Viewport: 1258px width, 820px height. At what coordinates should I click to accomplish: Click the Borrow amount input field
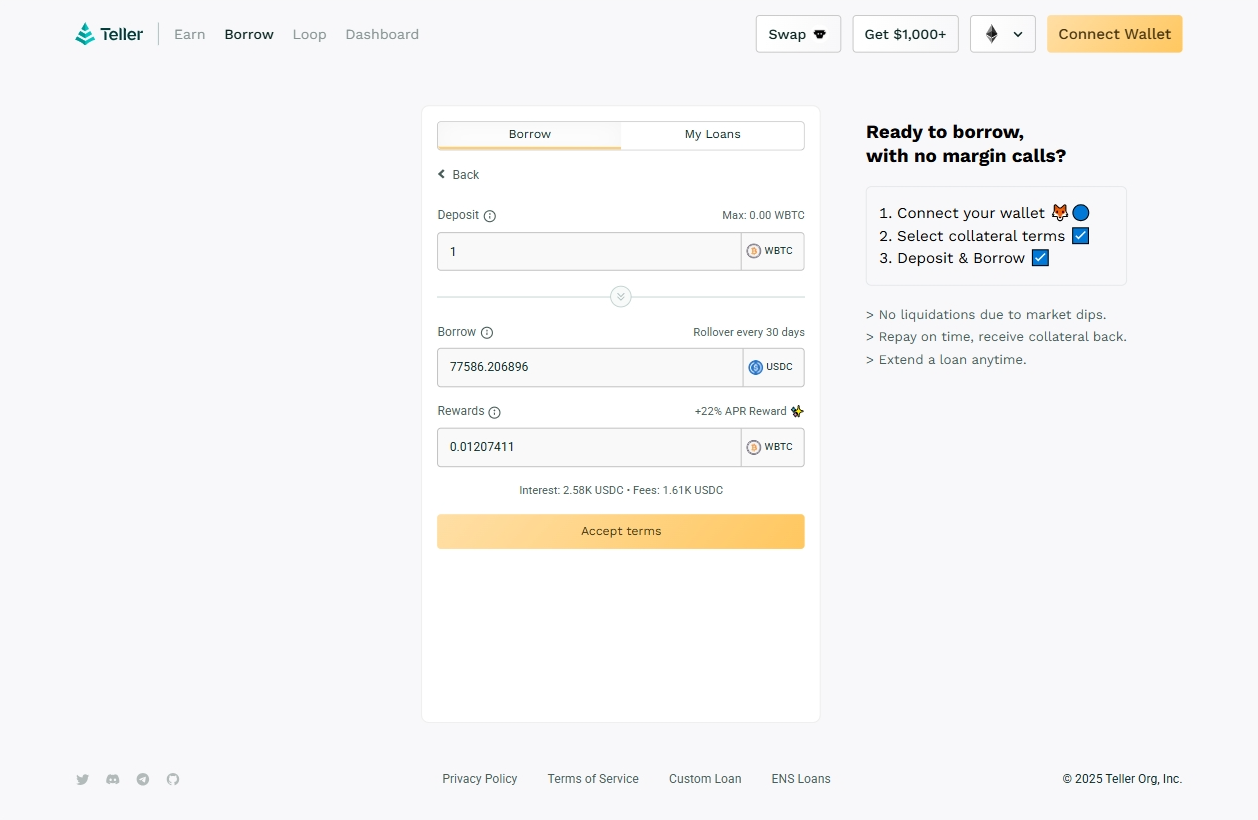[590, 368]
